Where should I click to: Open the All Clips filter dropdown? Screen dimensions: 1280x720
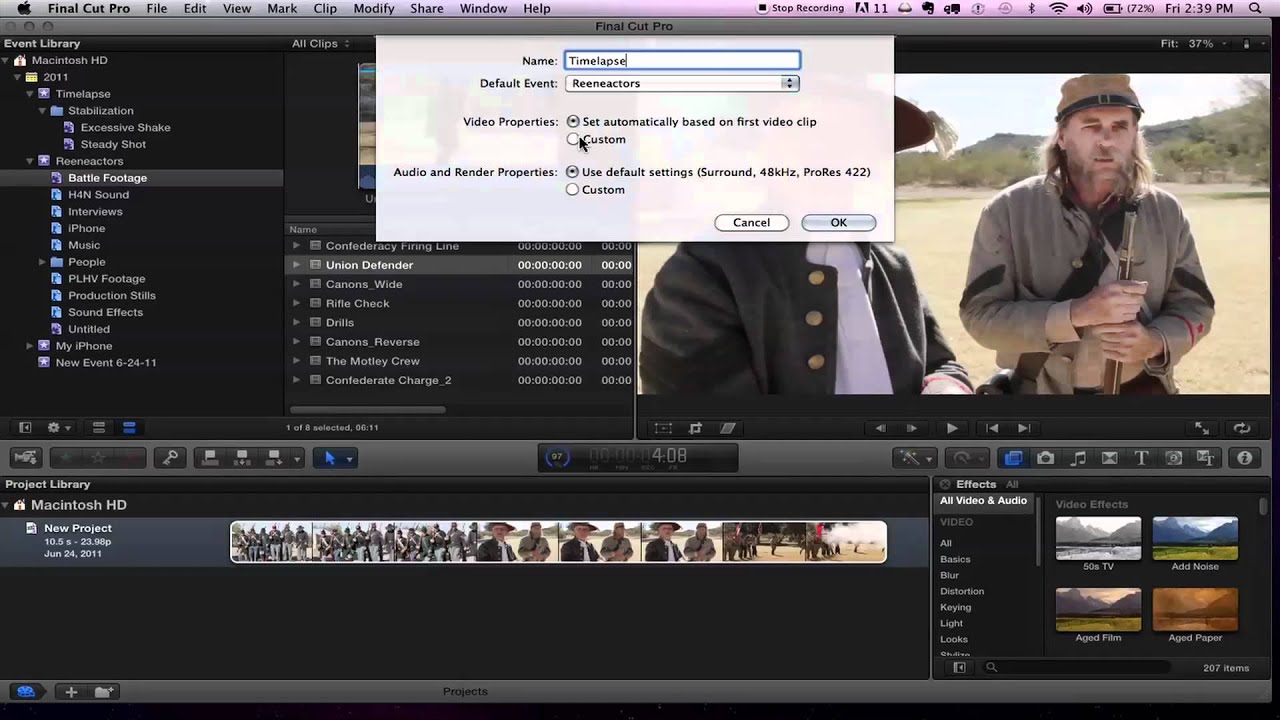321,43
